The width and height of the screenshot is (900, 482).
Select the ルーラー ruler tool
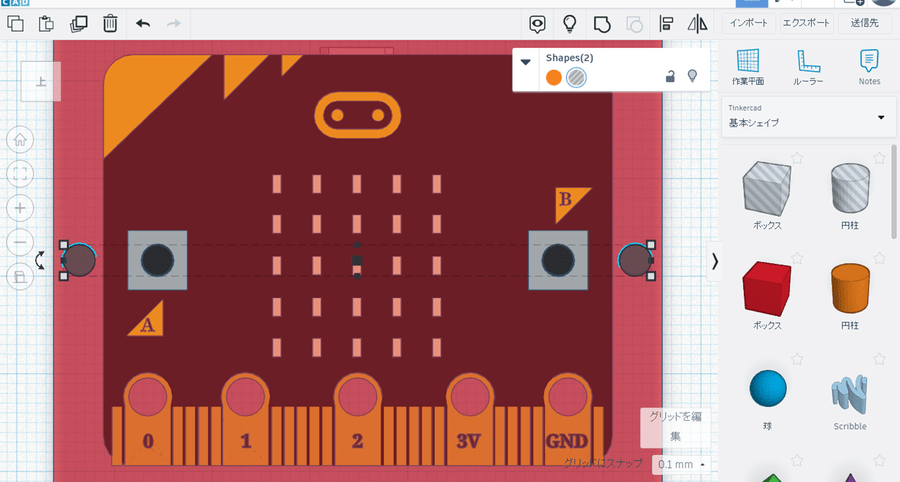[x=808, y=68]
